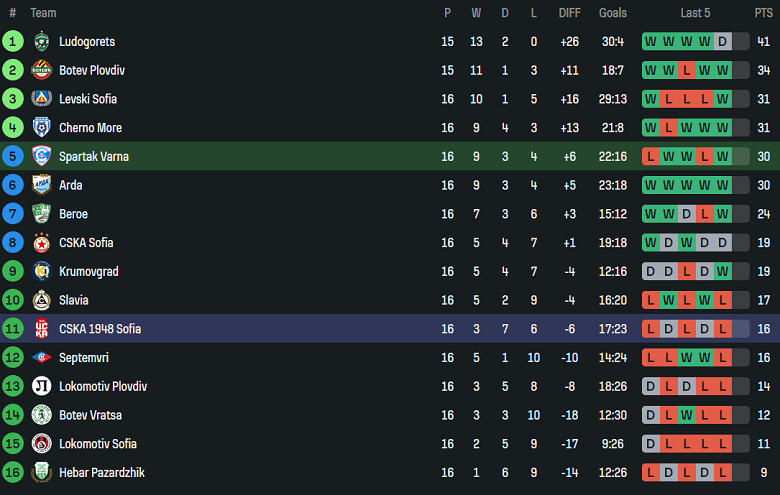Click the Cherno More team badge
780x495 pixels.
(x=41, y=128)
